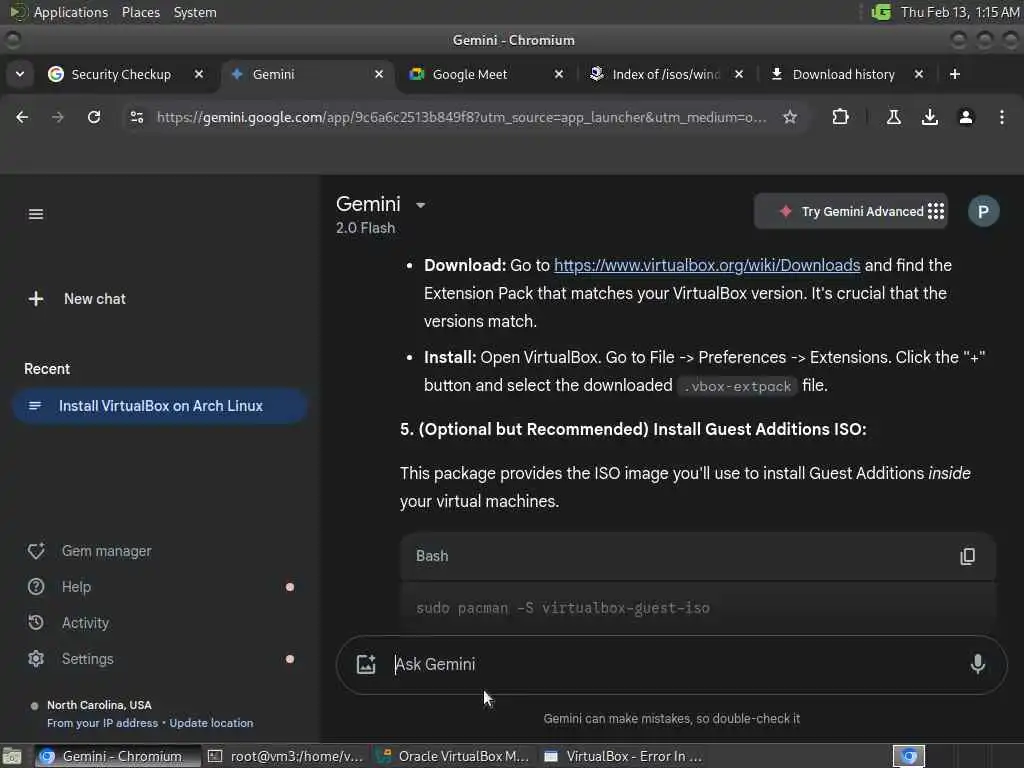Open Gem manager
Image resolution: width=1024 pixels, height=768 pixels.
pos(89,551)
